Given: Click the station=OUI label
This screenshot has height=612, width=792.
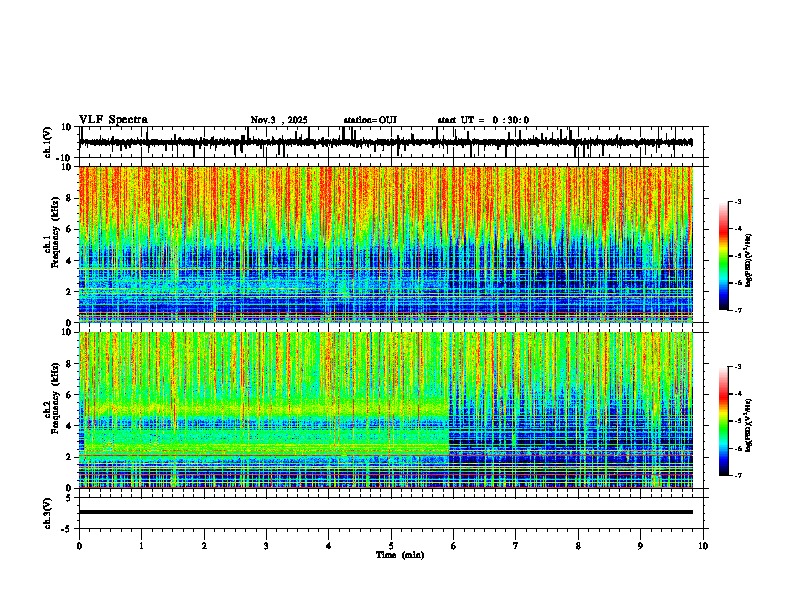Looking at the screenshot, I should tap(370, 120).
